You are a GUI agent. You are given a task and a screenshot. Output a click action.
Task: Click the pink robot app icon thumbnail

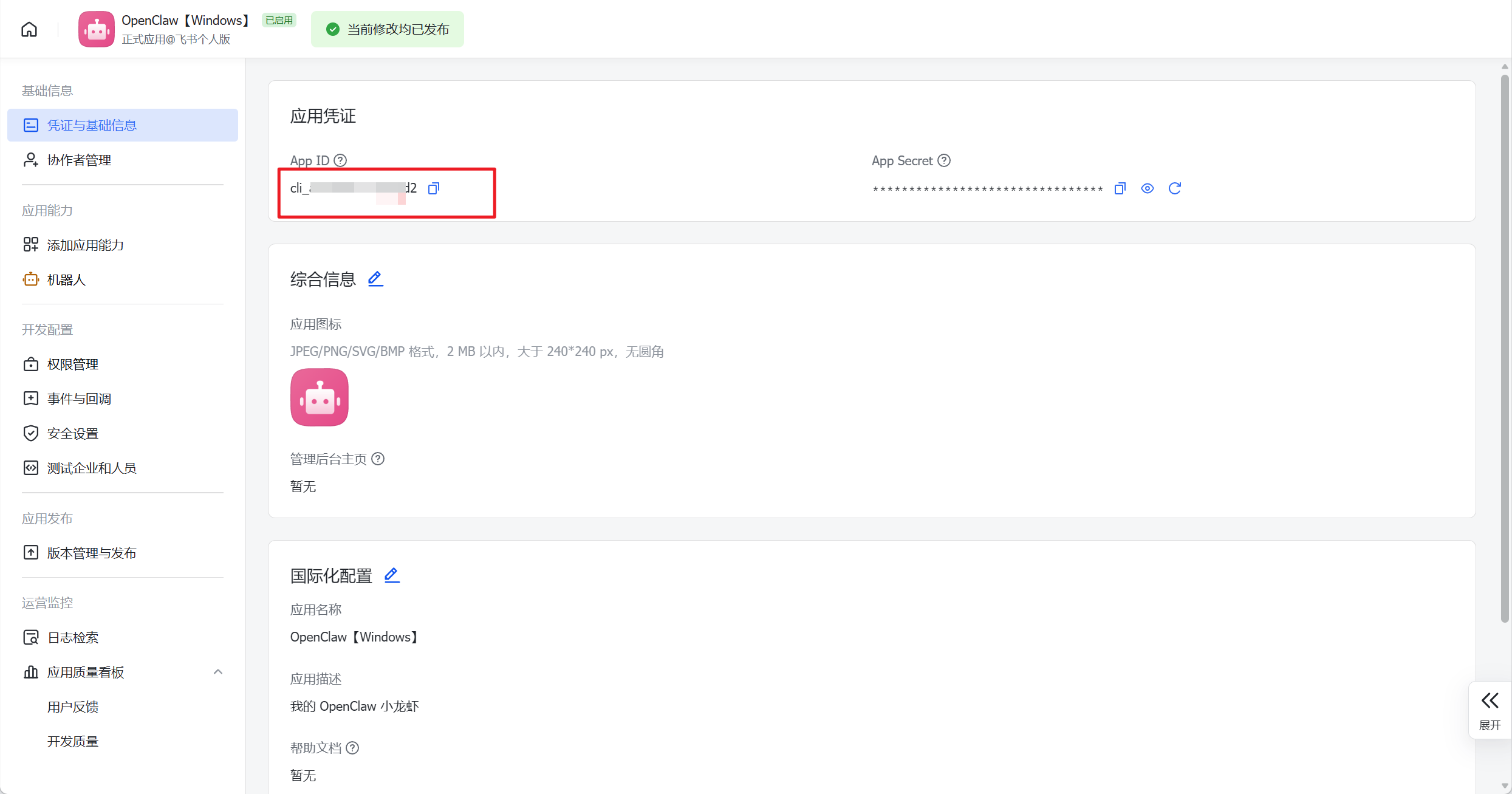pos(320,397)
